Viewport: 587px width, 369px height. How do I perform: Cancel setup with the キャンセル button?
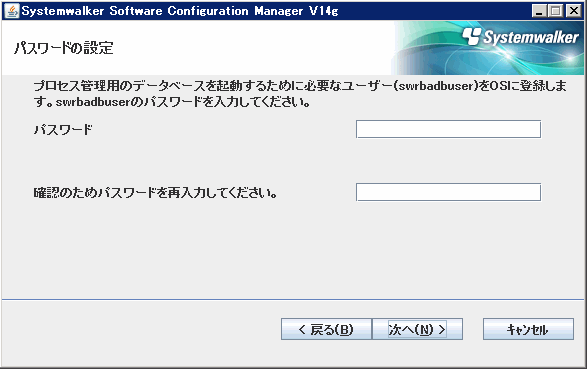coord(528,329)
